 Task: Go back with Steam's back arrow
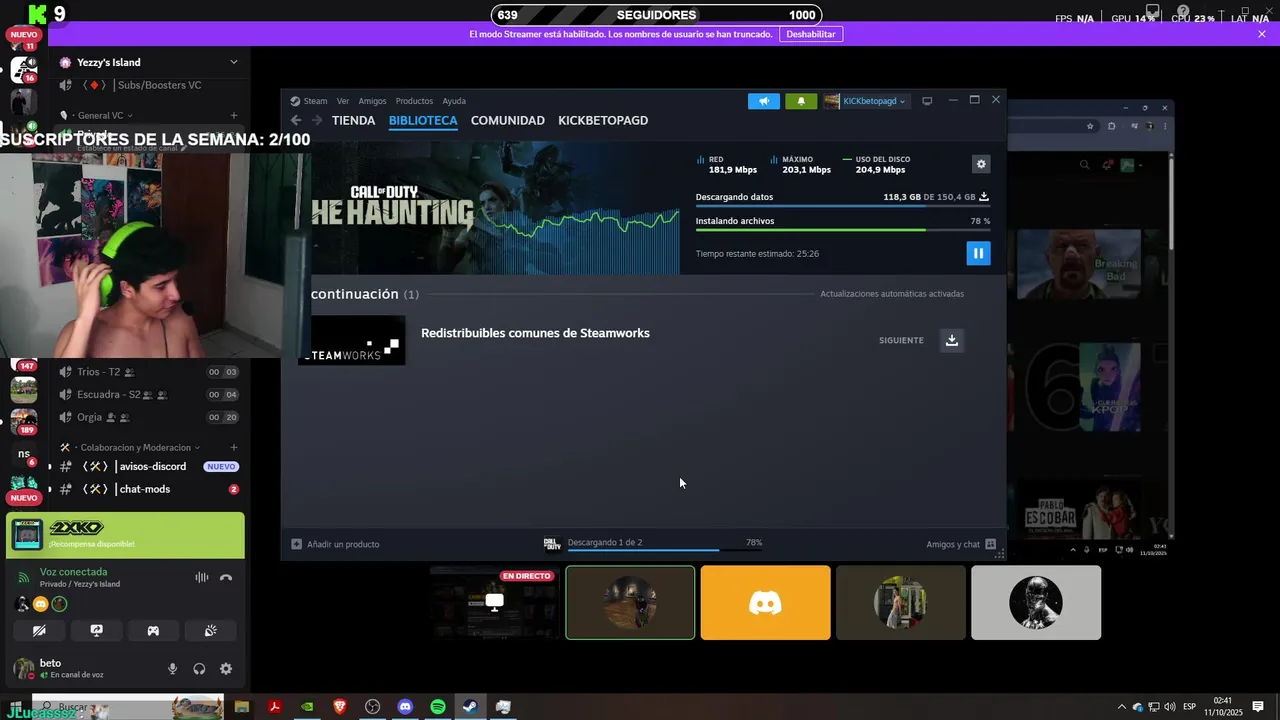(x=296, y=120)
